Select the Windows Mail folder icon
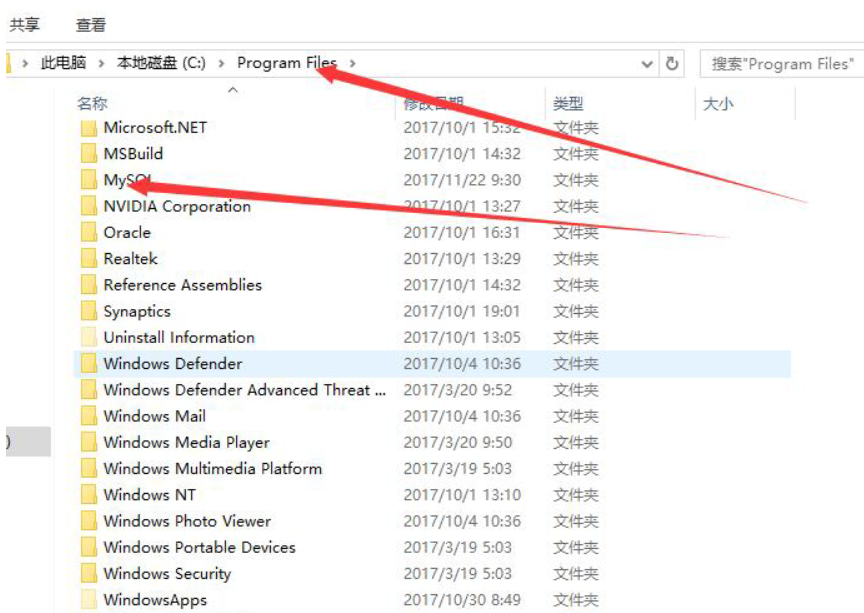The width and height of the screenshot is (864, 613). [x=89, y=416]
